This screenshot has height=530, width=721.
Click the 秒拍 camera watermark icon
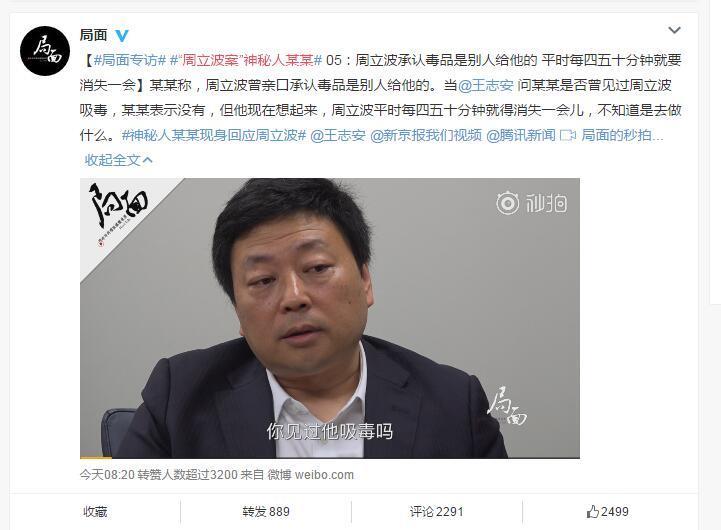pyautogui.click(x=508, y=203)
